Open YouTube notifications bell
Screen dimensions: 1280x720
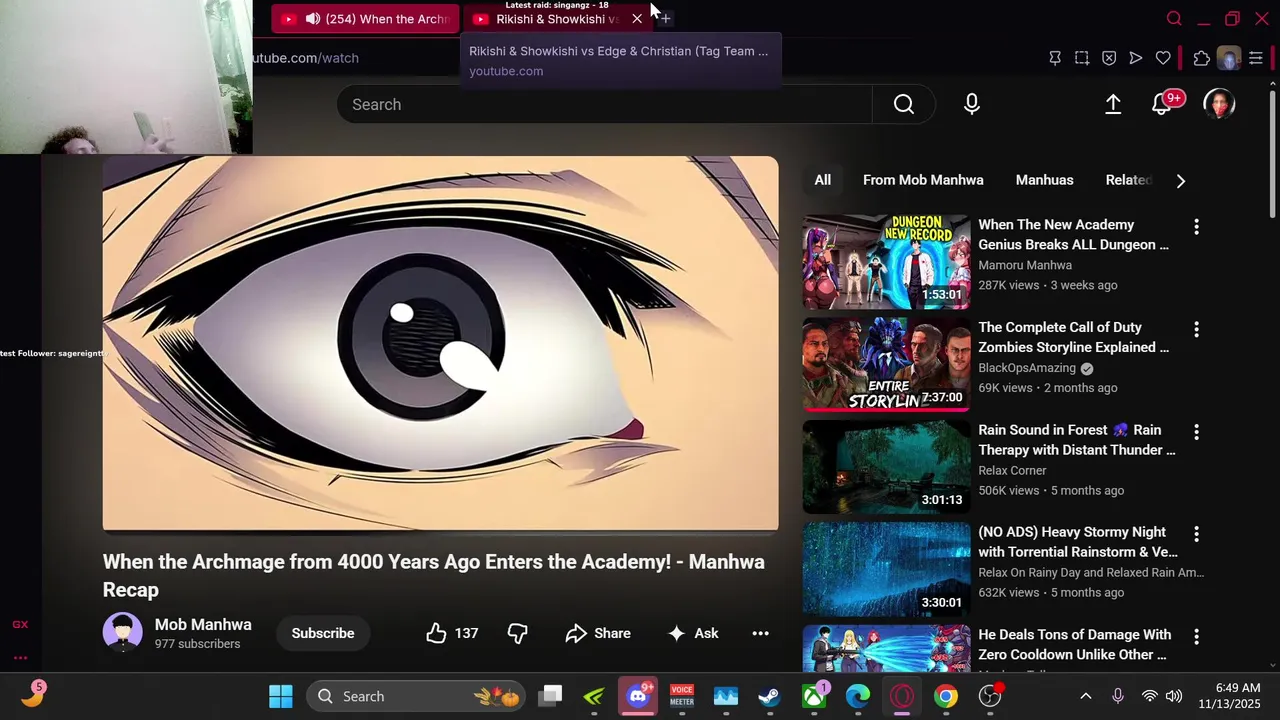coord(1162,104)
